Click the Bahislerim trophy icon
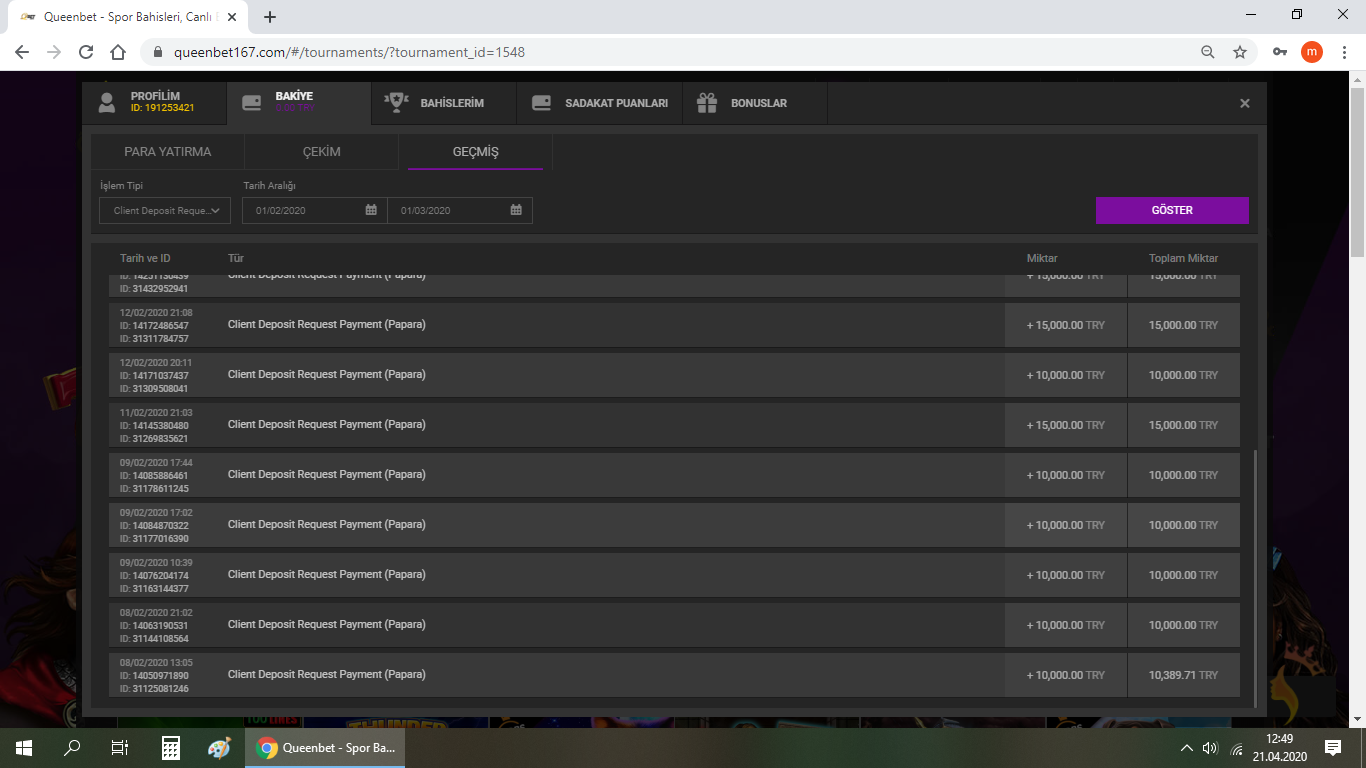Image resolution: width=1366 pixels, height=768 pixels. 396,102
